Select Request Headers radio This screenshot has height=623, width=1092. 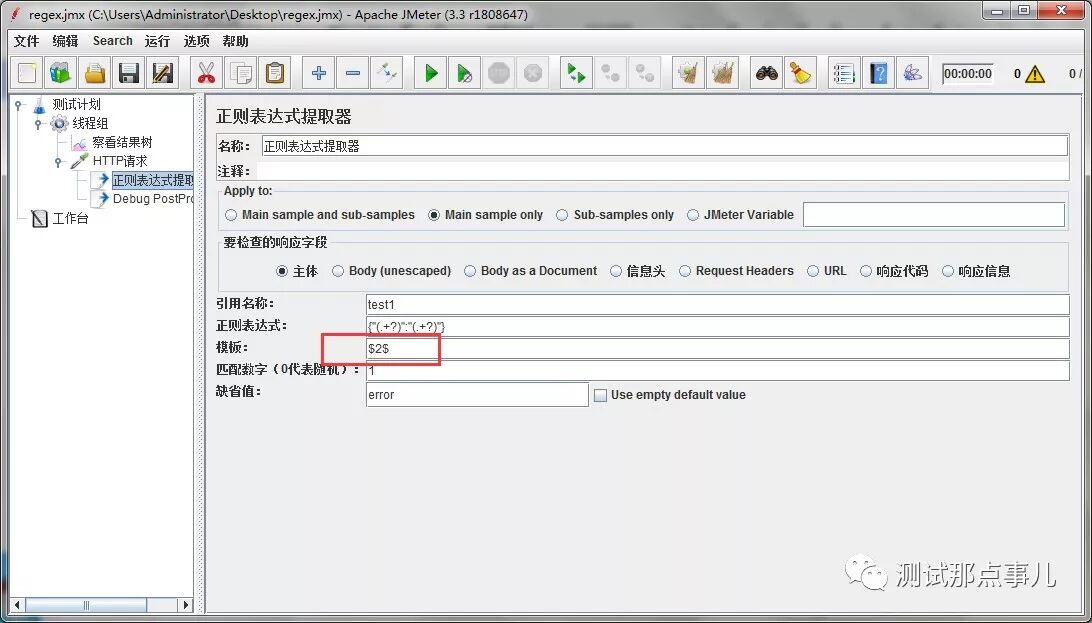[685, 271]
